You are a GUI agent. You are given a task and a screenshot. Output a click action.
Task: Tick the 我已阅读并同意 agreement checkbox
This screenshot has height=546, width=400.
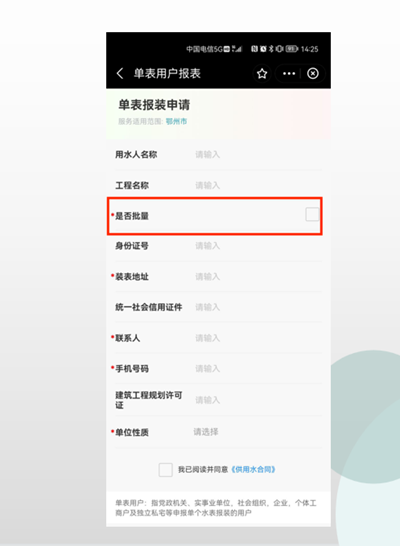165,470
